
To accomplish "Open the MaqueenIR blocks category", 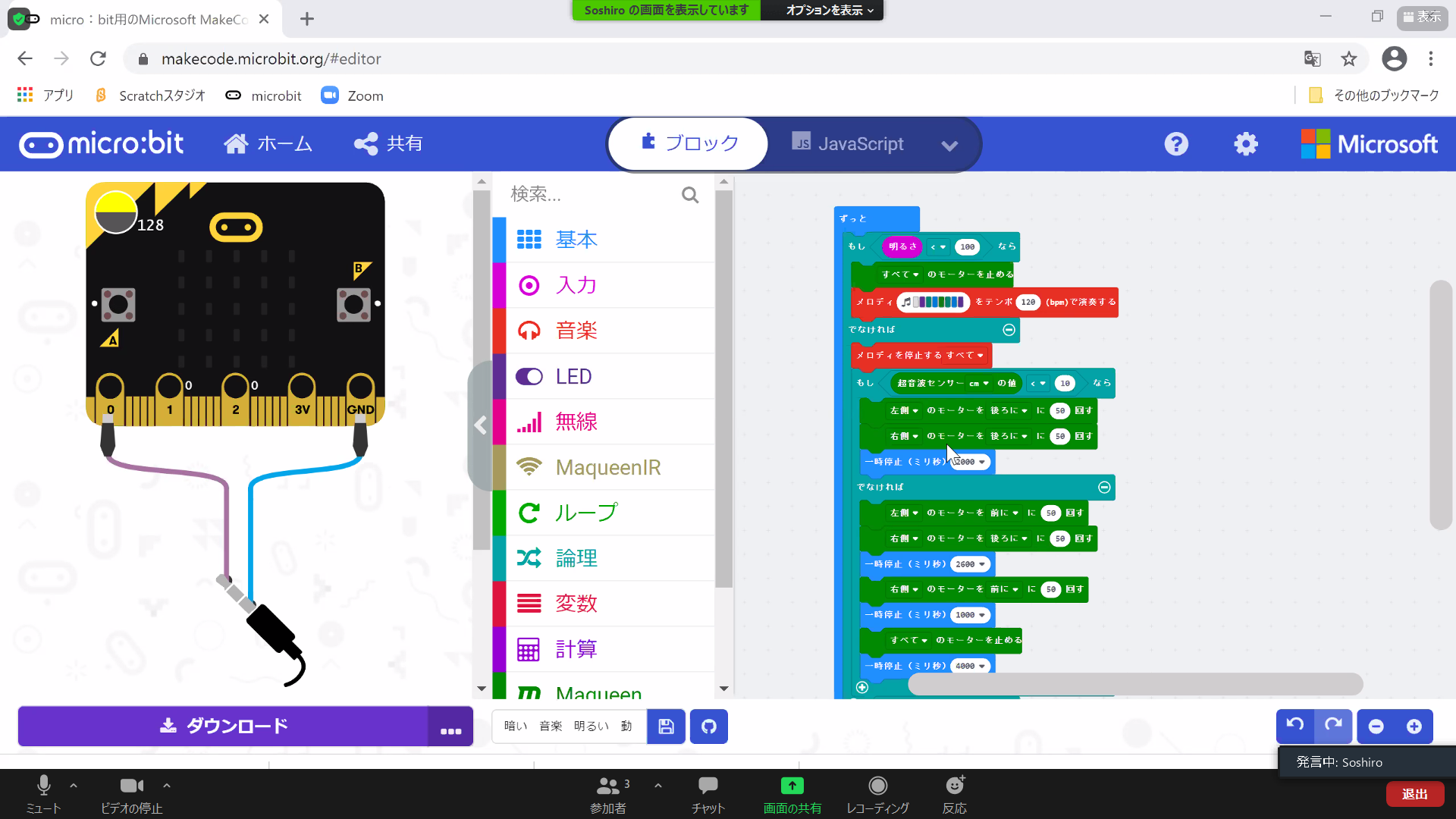I will tap(604, 467).
